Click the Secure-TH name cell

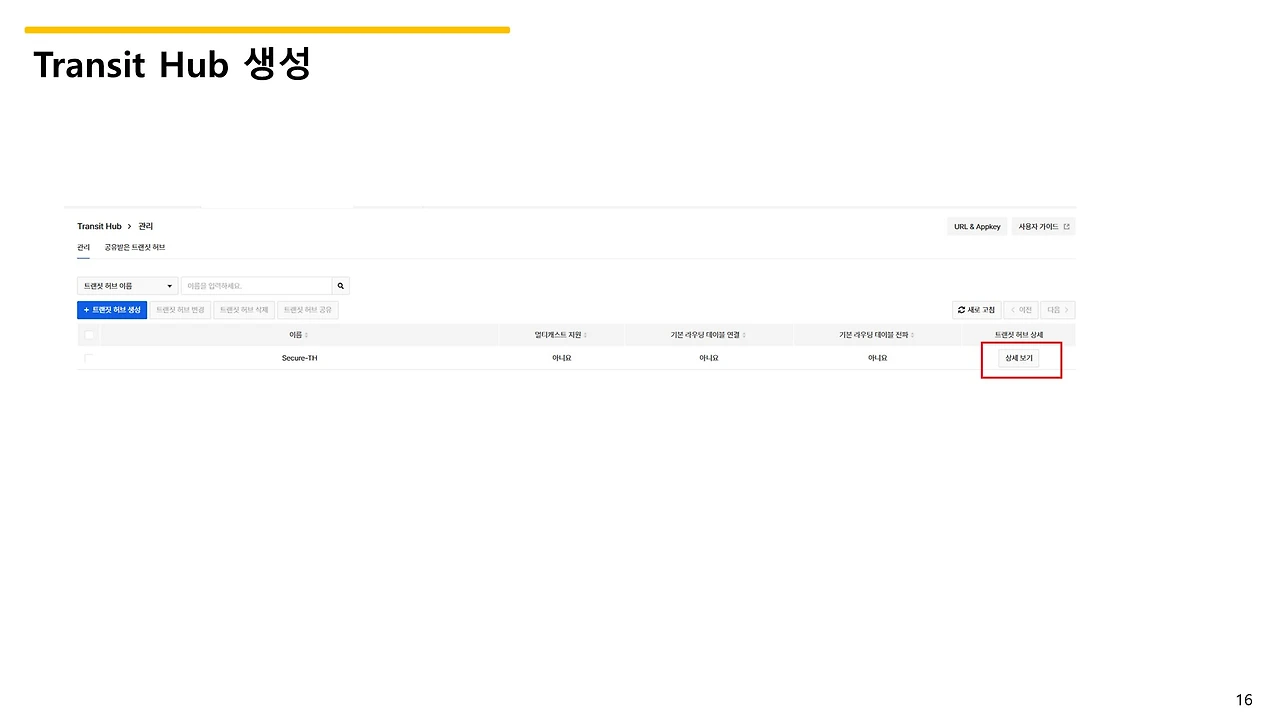tap(299, 358)
